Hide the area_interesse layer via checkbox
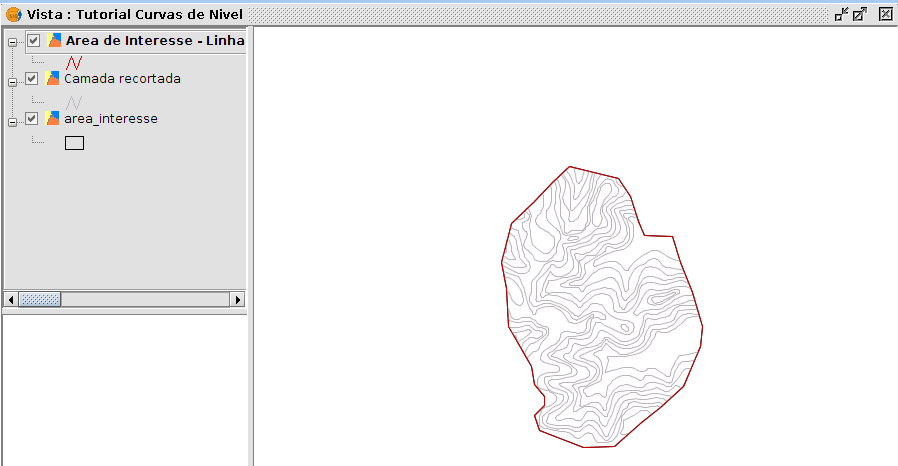 click(x=33, y=119)
